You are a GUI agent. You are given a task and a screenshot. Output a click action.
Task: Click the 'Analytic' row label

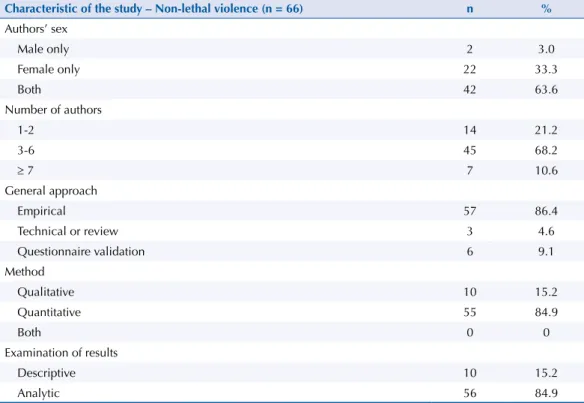click(x=38, y=393)
